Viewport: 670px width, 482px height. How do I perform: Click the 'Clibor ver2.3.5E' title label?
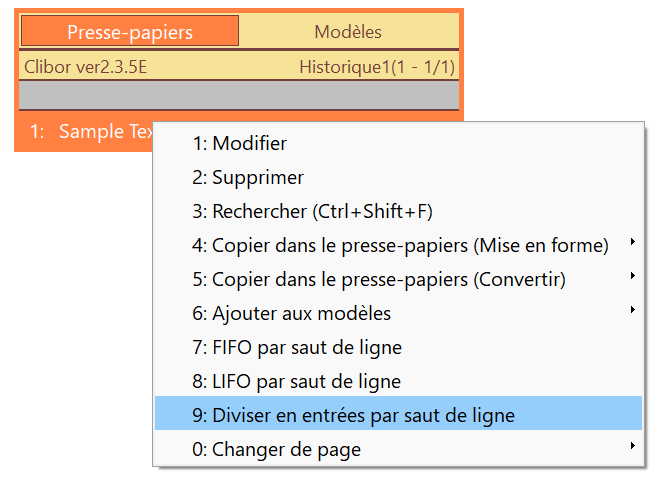pyautogui.click(x=85, y=67)
